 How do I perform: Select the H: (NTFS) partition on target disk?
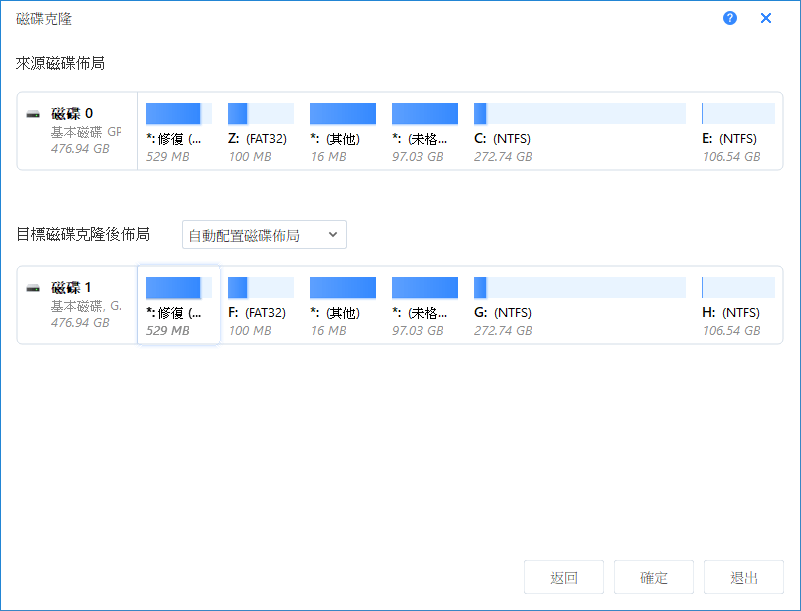740,287
